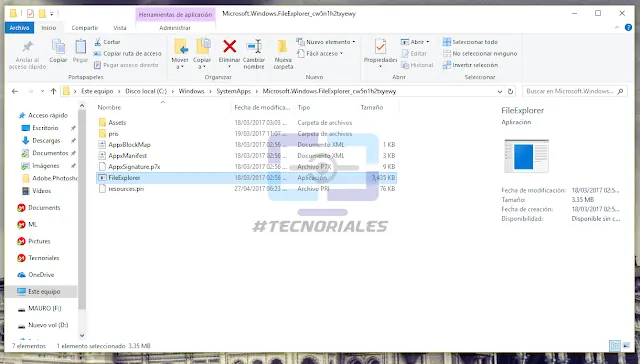Select Descargas in navigation pane
The image size is (640, 364).
pos(46,140)
